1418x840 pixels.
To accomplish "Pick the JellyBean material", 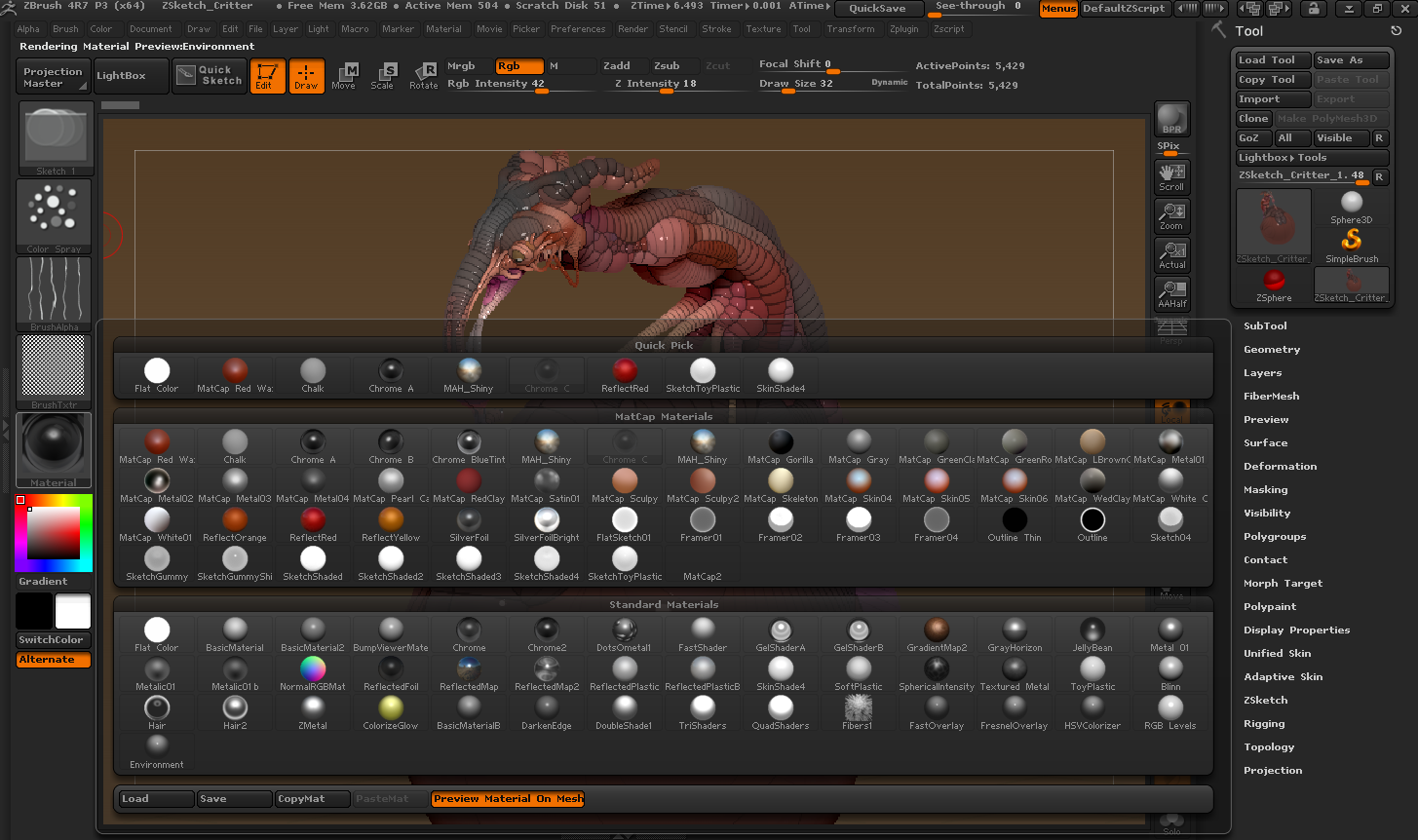I will pos(1092,635).
